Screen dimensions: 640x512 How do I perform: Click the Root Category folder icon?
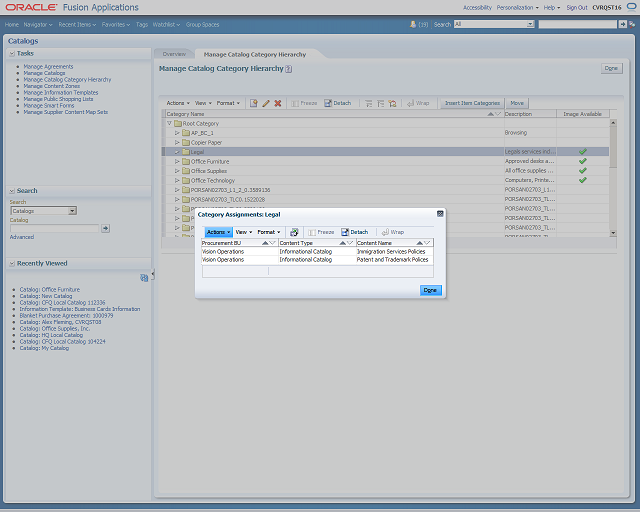coord(178,123)
